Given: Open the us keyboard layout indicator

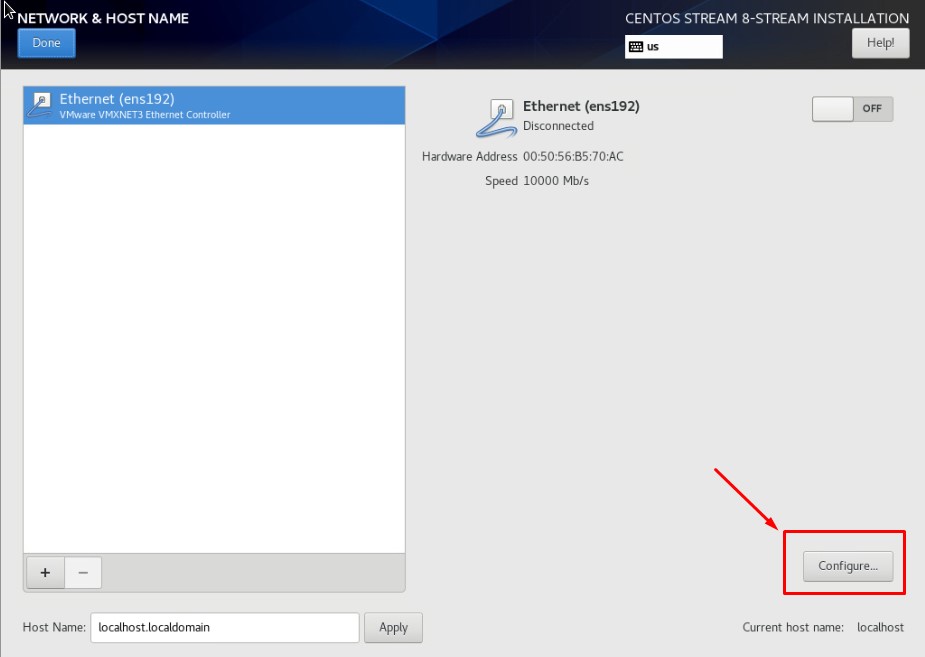Looking at the screenshot, I should 674,47.
